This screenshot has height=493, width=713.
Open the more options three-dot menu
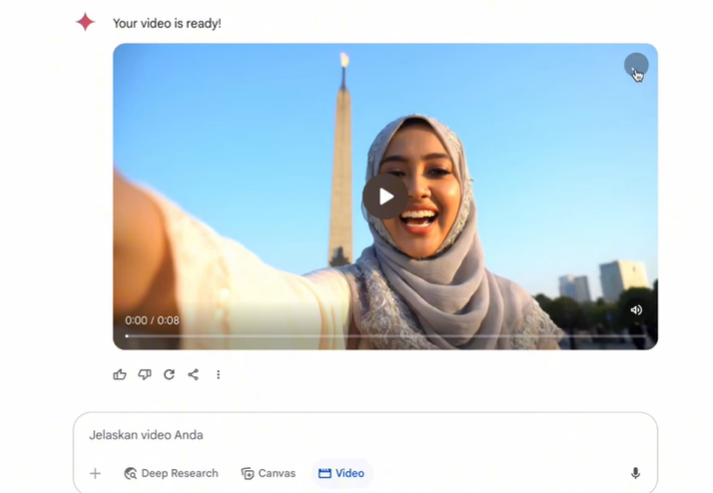pyautogui.click(x=218, y=374)
